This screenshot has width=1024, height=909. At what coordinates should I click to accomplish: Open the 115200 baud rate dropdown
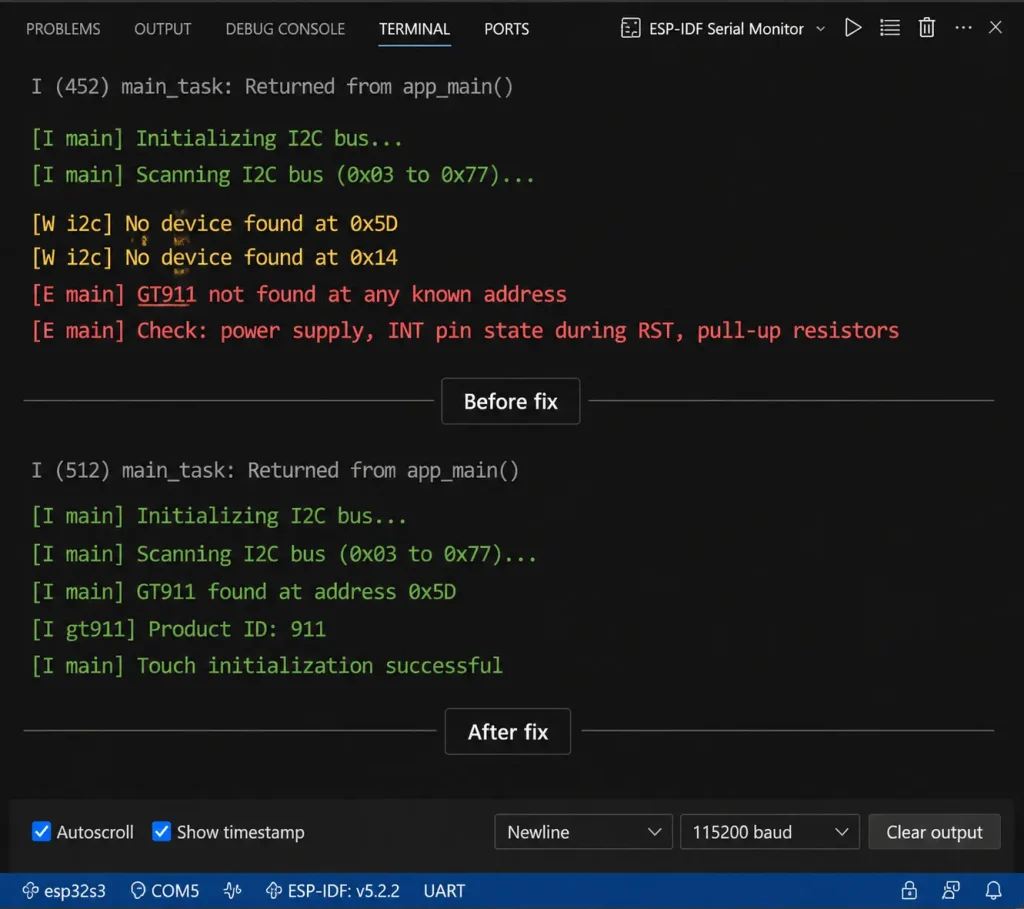click(769, 832)
